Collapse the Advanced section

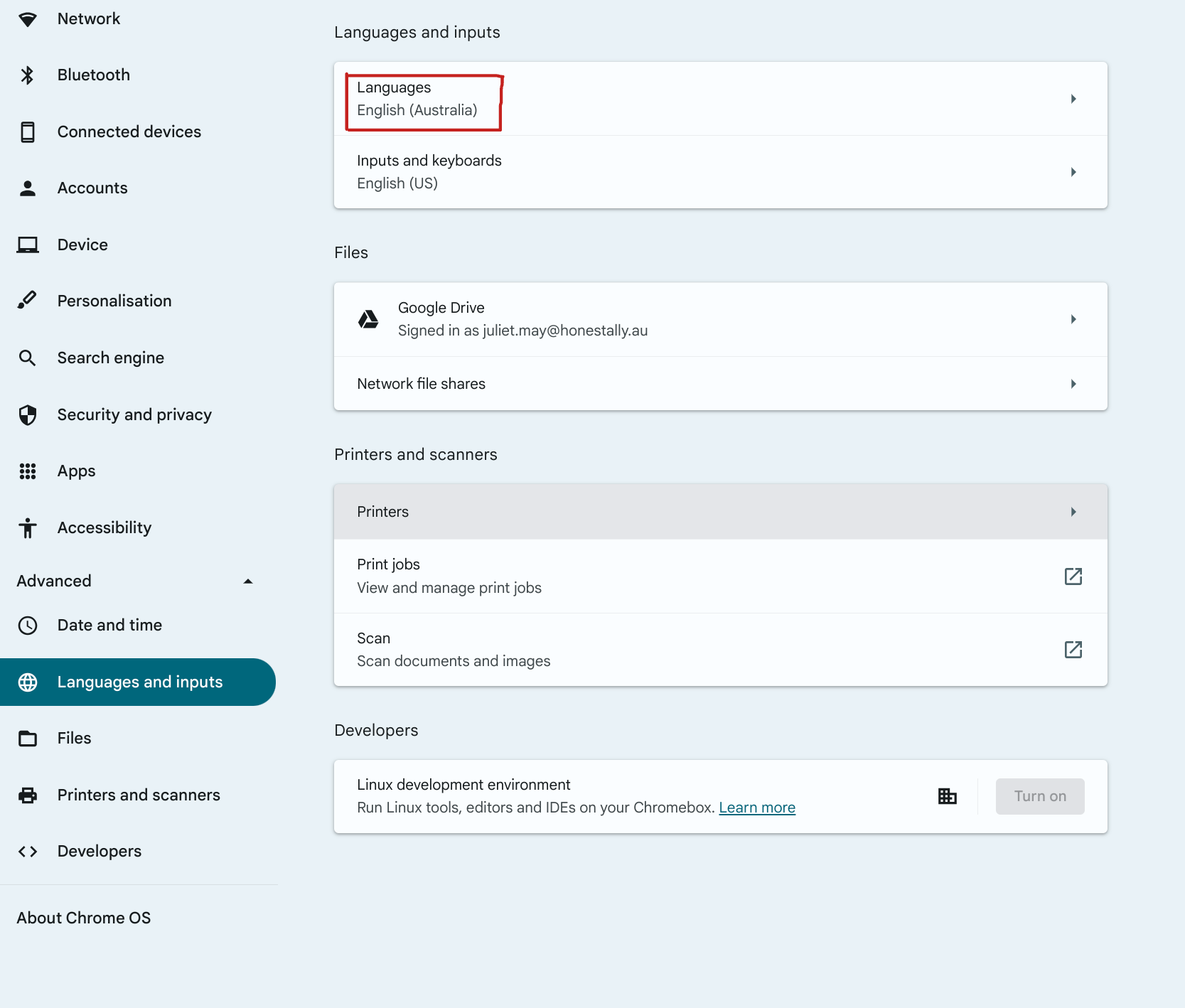(x=248, y=581)
